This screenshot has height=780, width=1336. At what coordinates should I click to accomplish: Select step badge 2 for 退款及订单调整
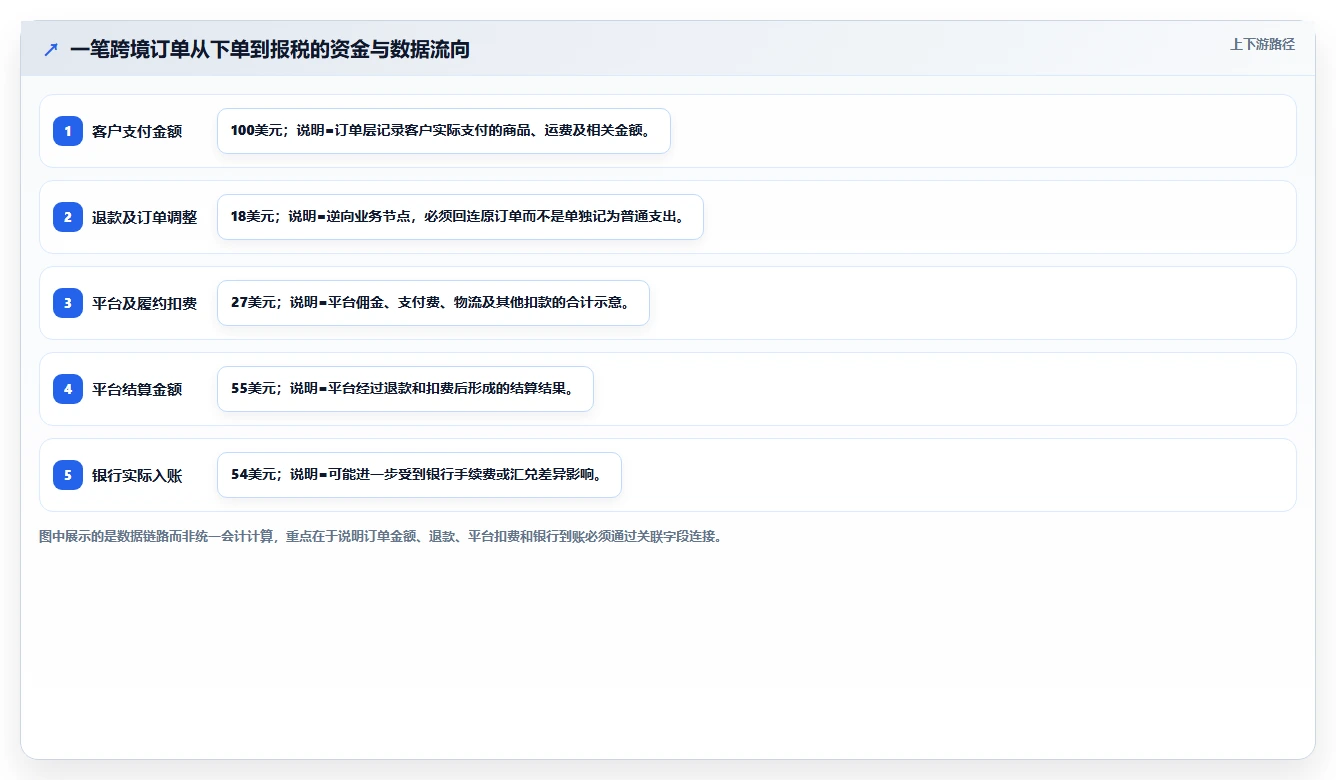(x=68, y=217)
